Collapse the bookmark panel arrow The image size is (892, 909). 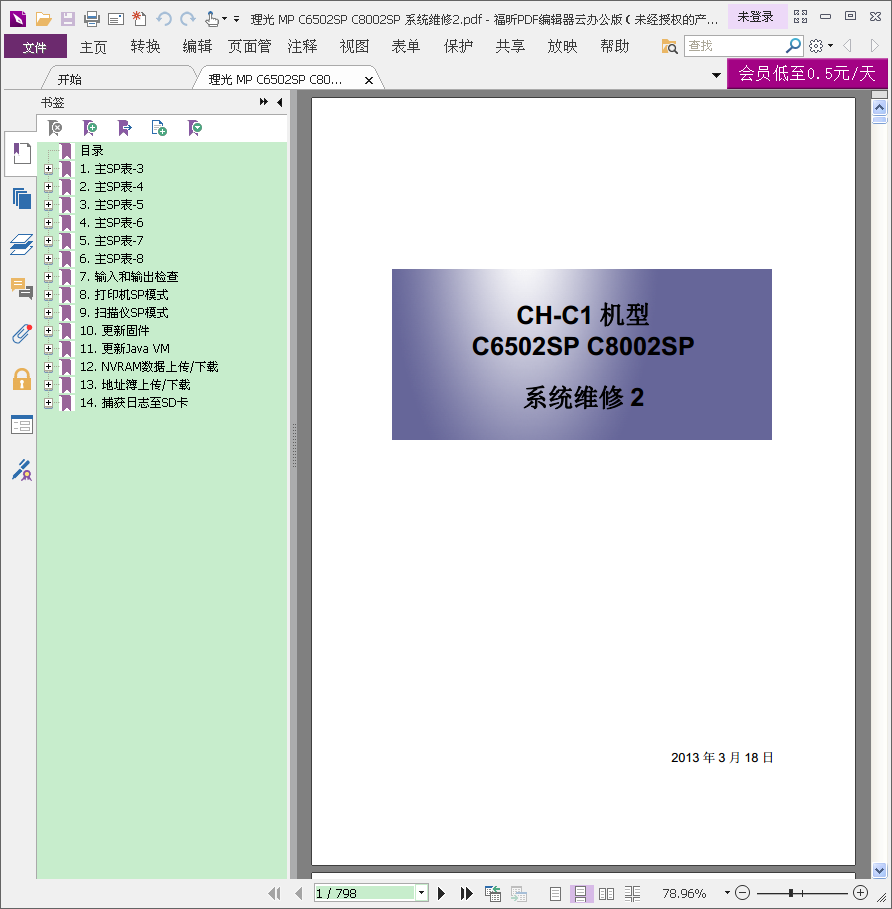pyautogui.click(x=280, y=102)
